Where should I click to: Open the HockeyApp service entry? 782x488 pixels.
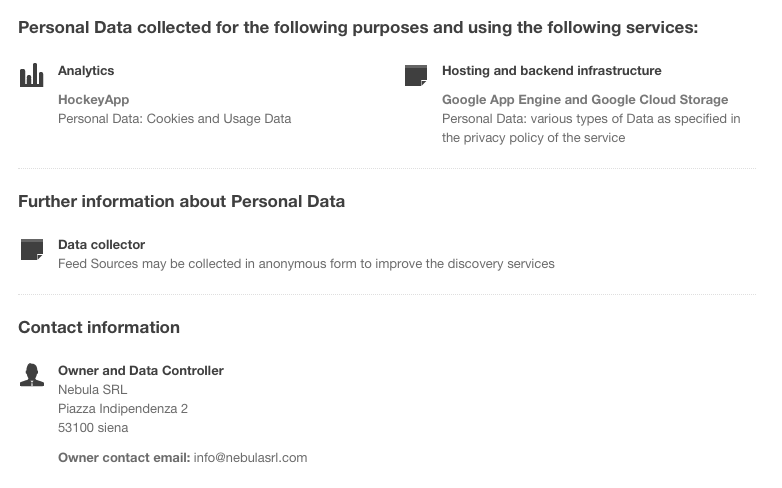click(93, 100)
